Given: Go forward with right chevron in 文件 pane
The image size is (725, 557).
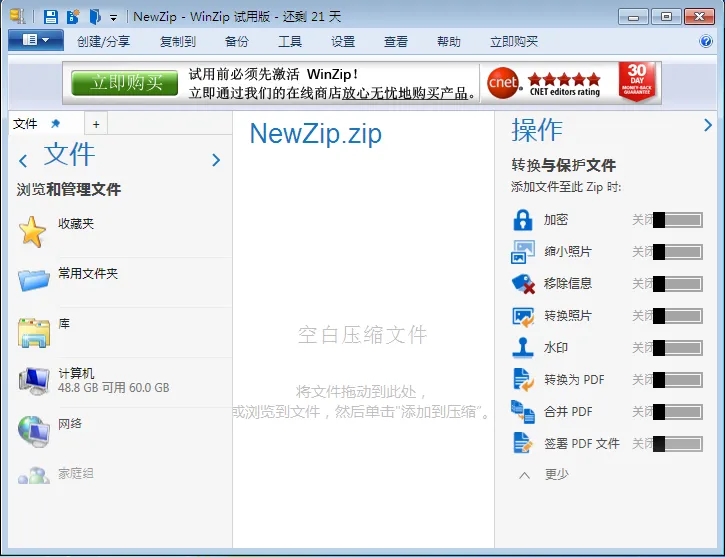Looking at the screenshot, I should point(216,160).
